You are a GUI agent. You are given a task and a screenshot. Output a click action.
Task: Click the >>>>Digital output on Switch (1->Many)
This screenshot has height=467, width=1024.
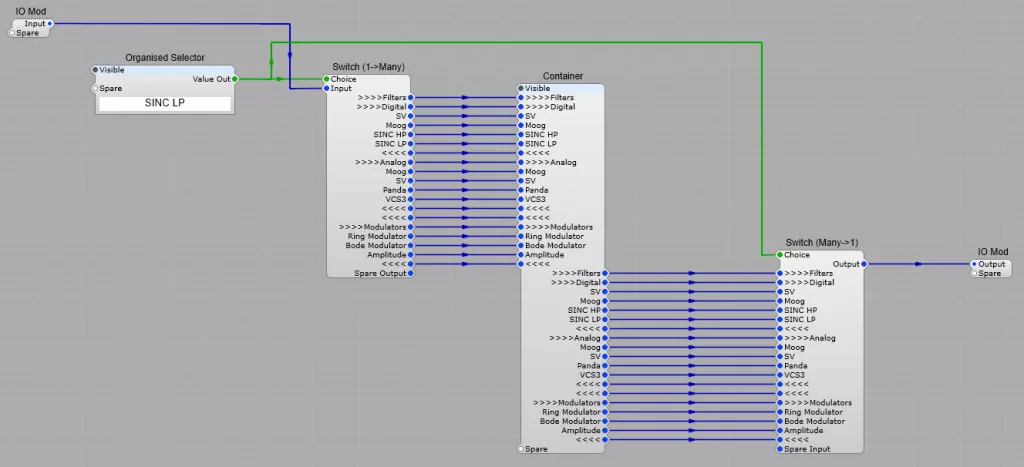point(411,106)
